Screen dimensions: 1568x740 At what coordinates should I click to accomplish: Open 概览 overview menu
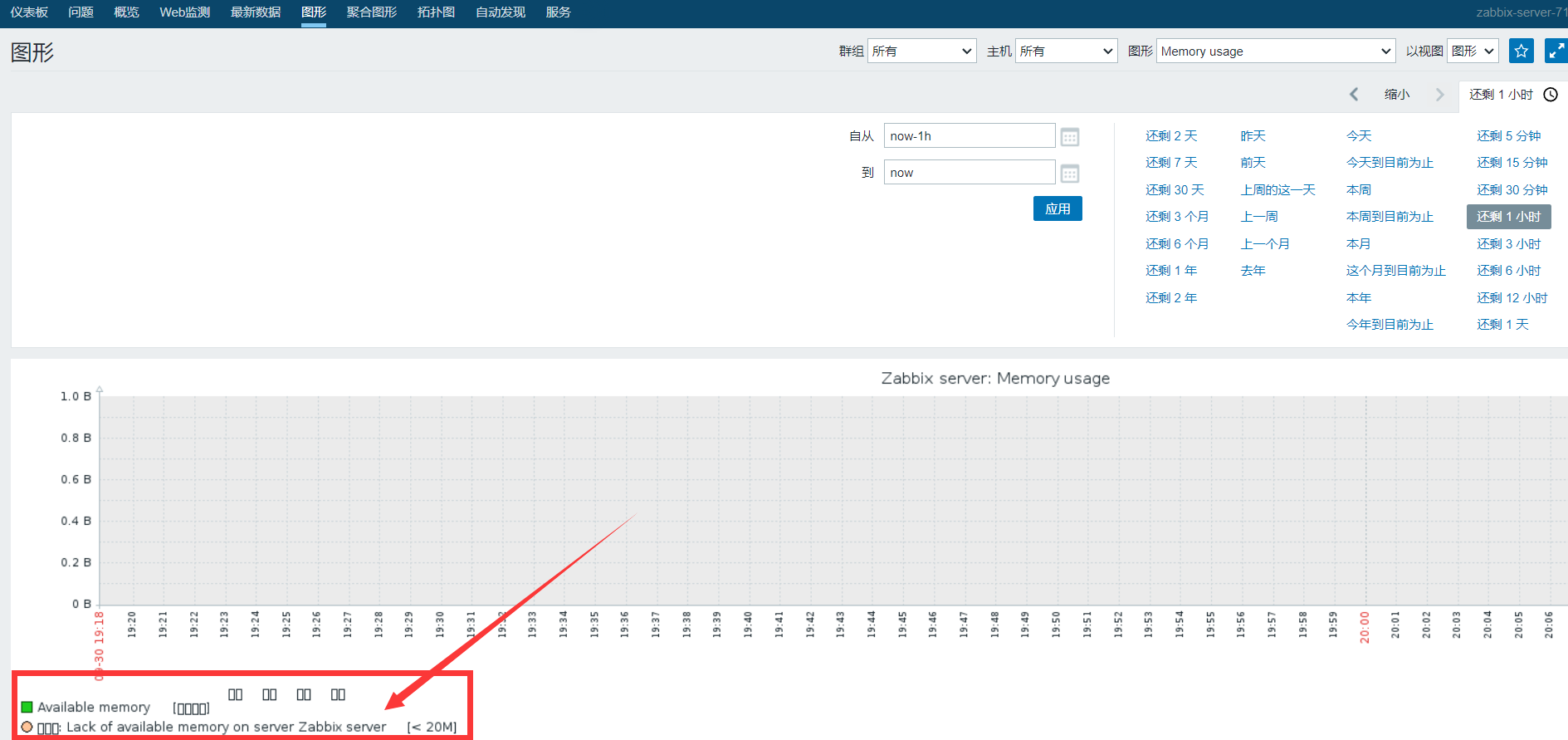click(x=126, y=12)
